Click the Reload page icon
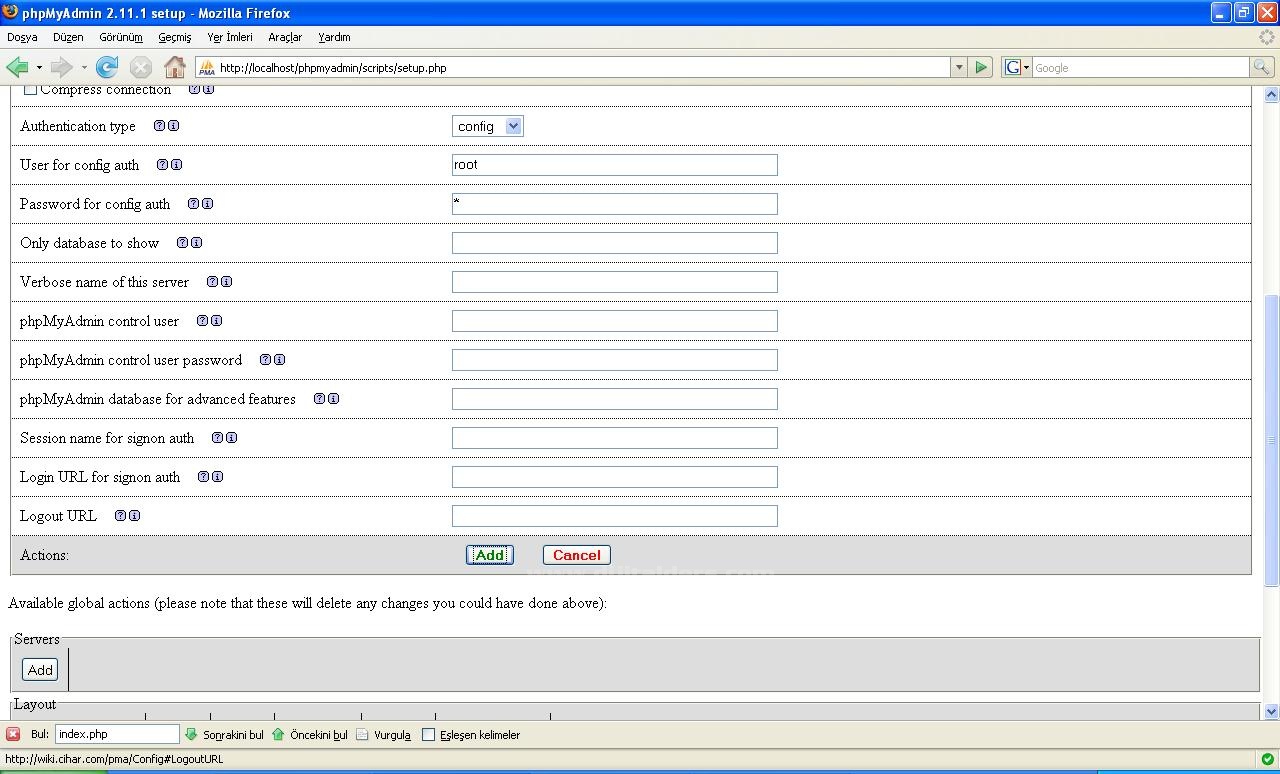 [x=106, y=67]
